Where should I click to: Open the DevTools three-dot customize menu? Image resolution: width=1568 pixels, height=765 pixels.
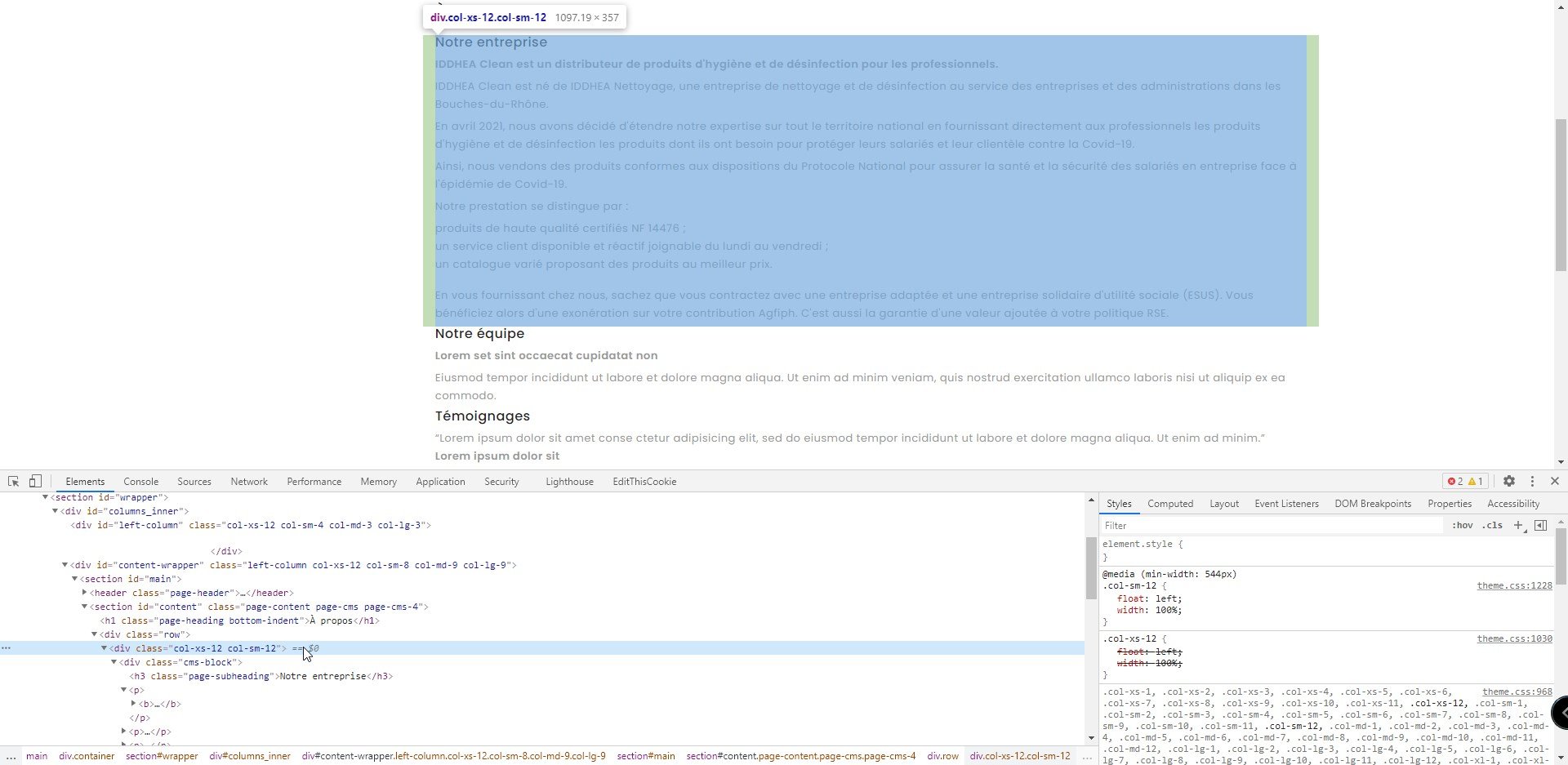click(x=1532, y=482)
